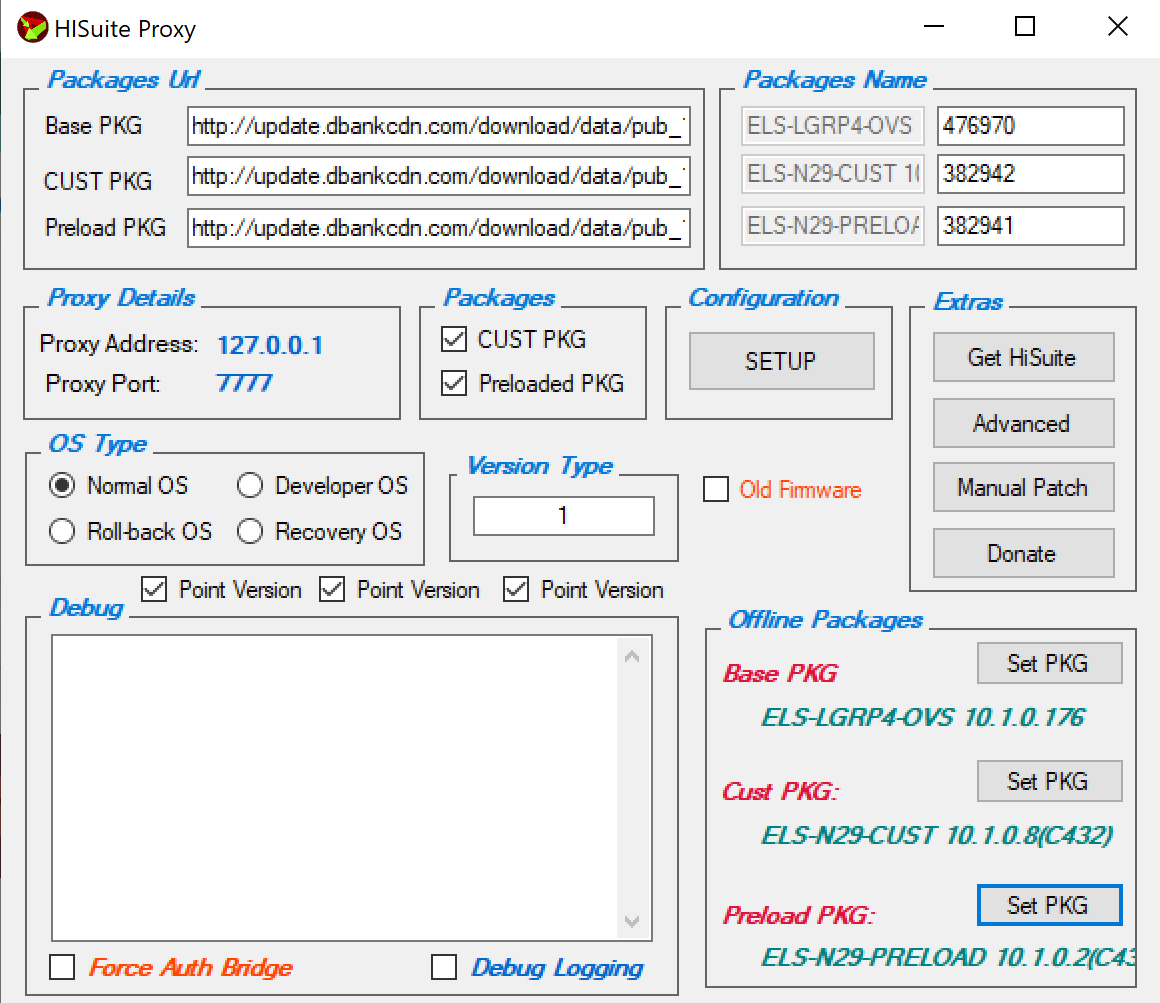Enable Force Auth Bridge checkbox
Screen dimensions: 1160x1003
tap(62, 967)
